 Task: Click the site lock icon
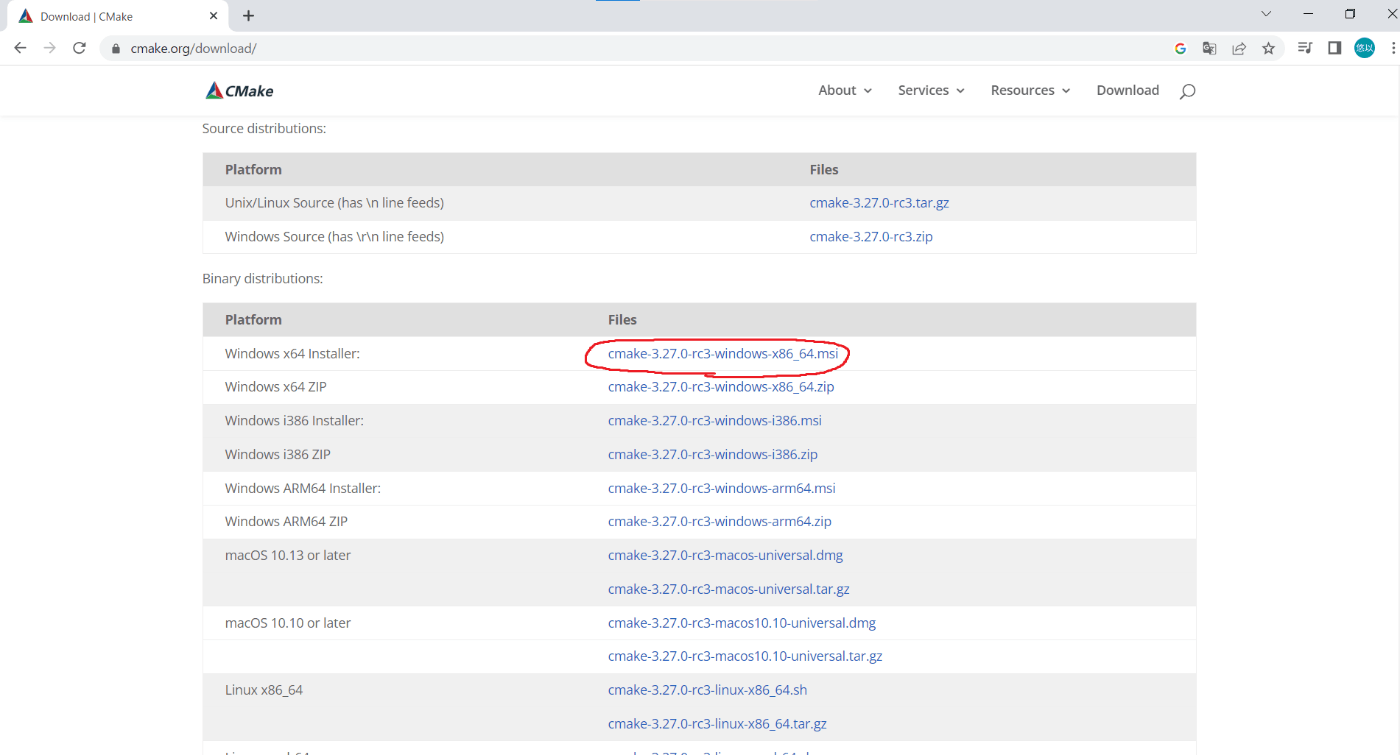(x=116, y=48)
